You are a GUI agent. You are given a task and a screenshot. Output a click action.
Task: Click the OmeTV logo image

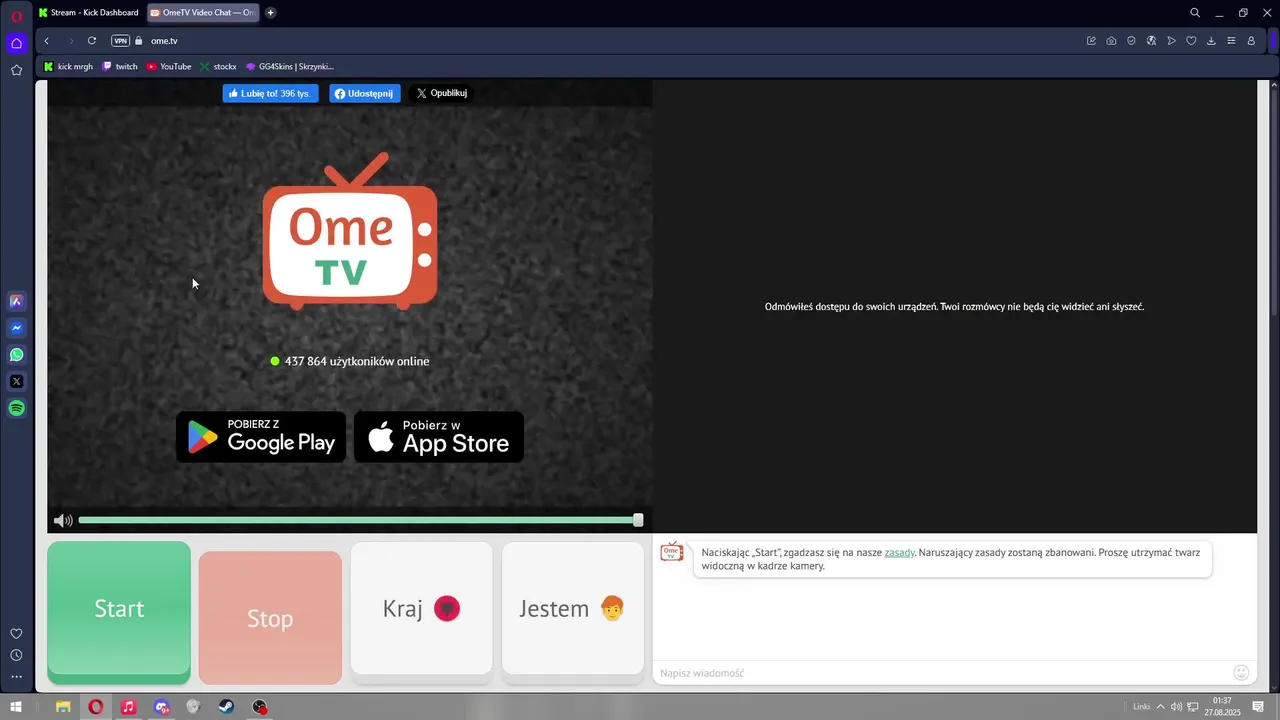click(350, 232)
